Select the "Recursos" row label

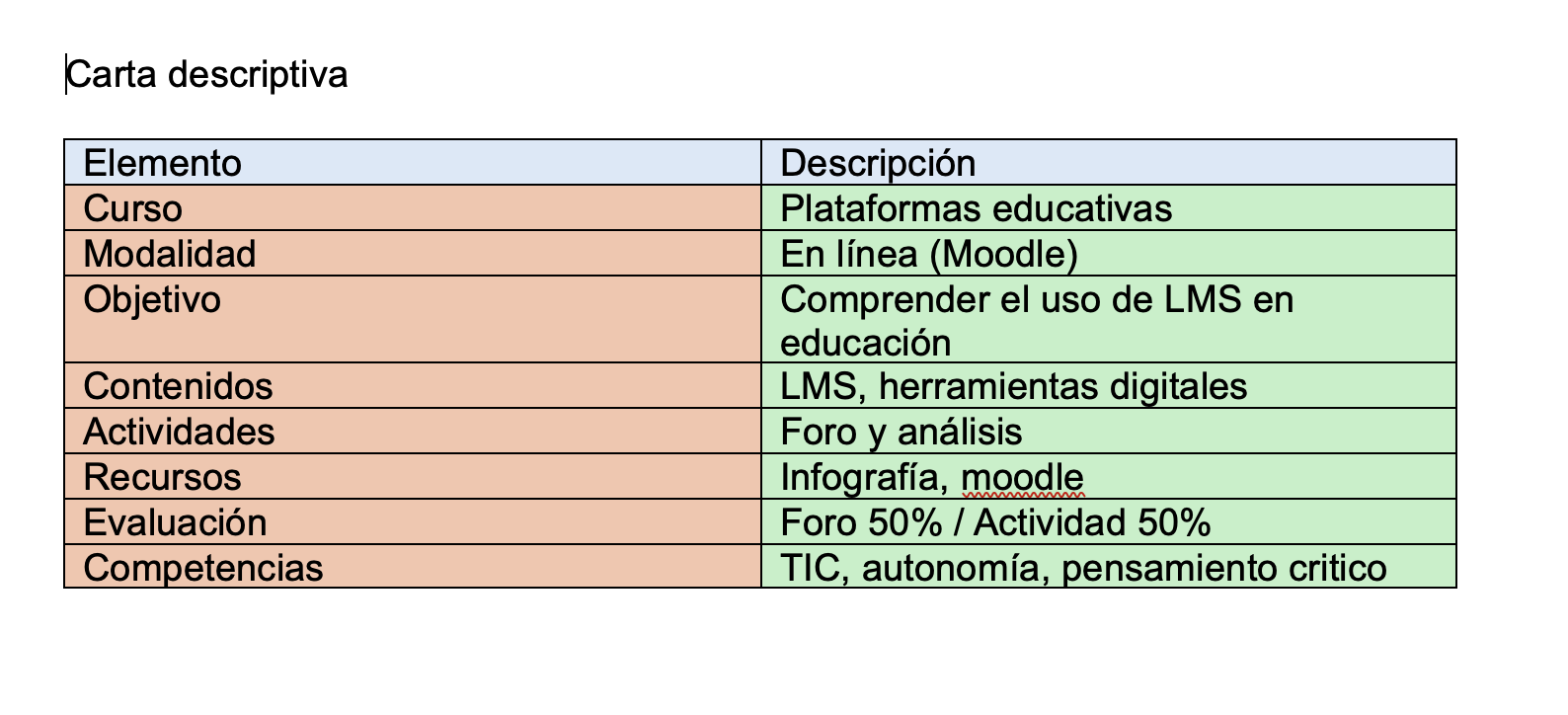163,477
